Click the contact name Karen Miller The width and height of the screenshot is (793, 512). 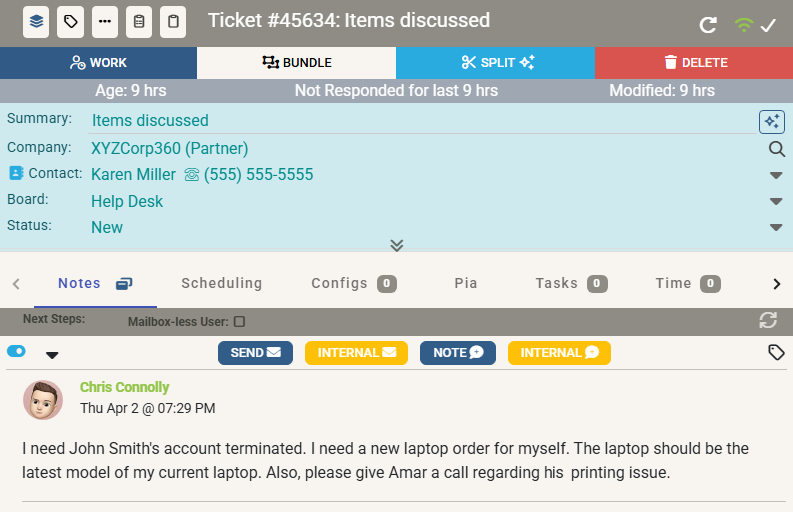134,175
